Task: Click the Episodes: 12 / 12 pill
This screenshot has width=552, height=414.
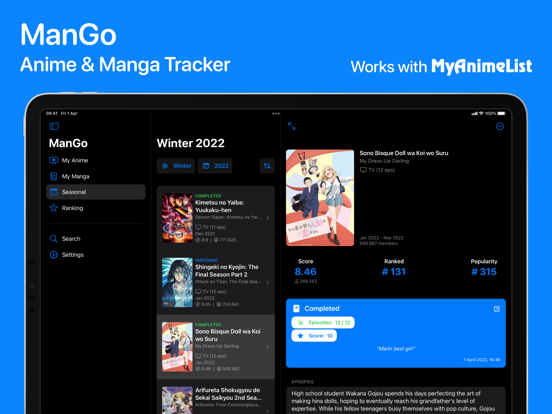Action: (323, 322)
